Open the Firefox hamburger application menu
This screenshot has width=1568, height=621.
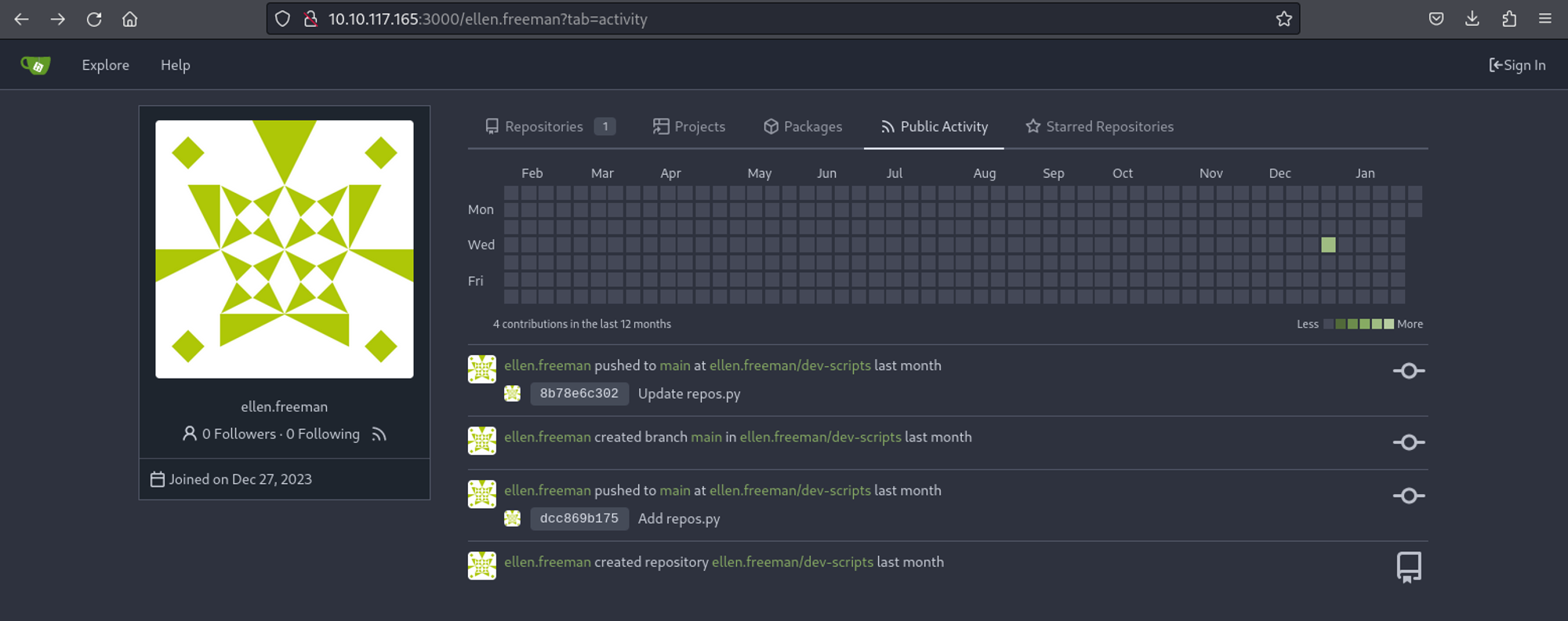1545,19
